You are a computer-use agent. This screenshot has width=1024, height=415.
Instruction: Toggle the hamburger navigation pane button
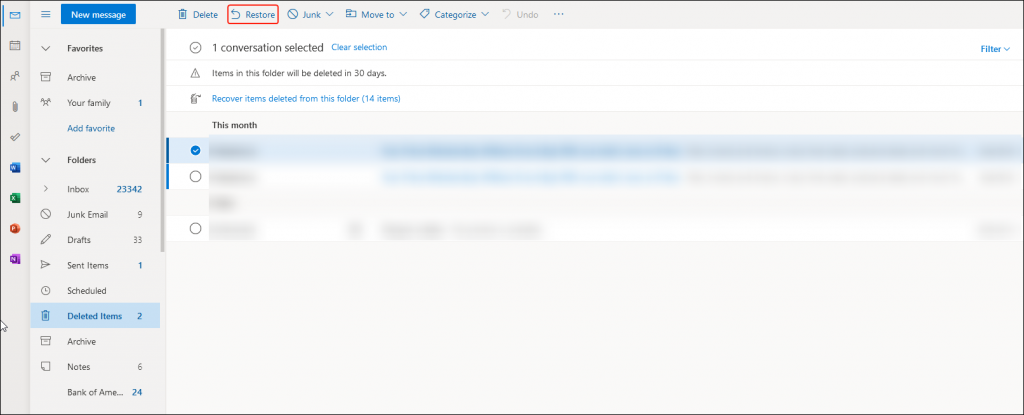(46, 15)
